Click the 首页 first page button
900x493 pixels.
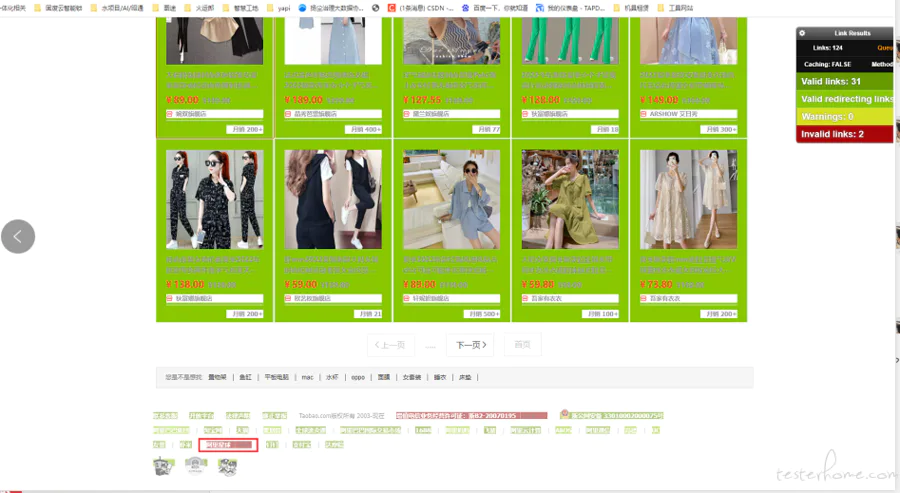522,344
